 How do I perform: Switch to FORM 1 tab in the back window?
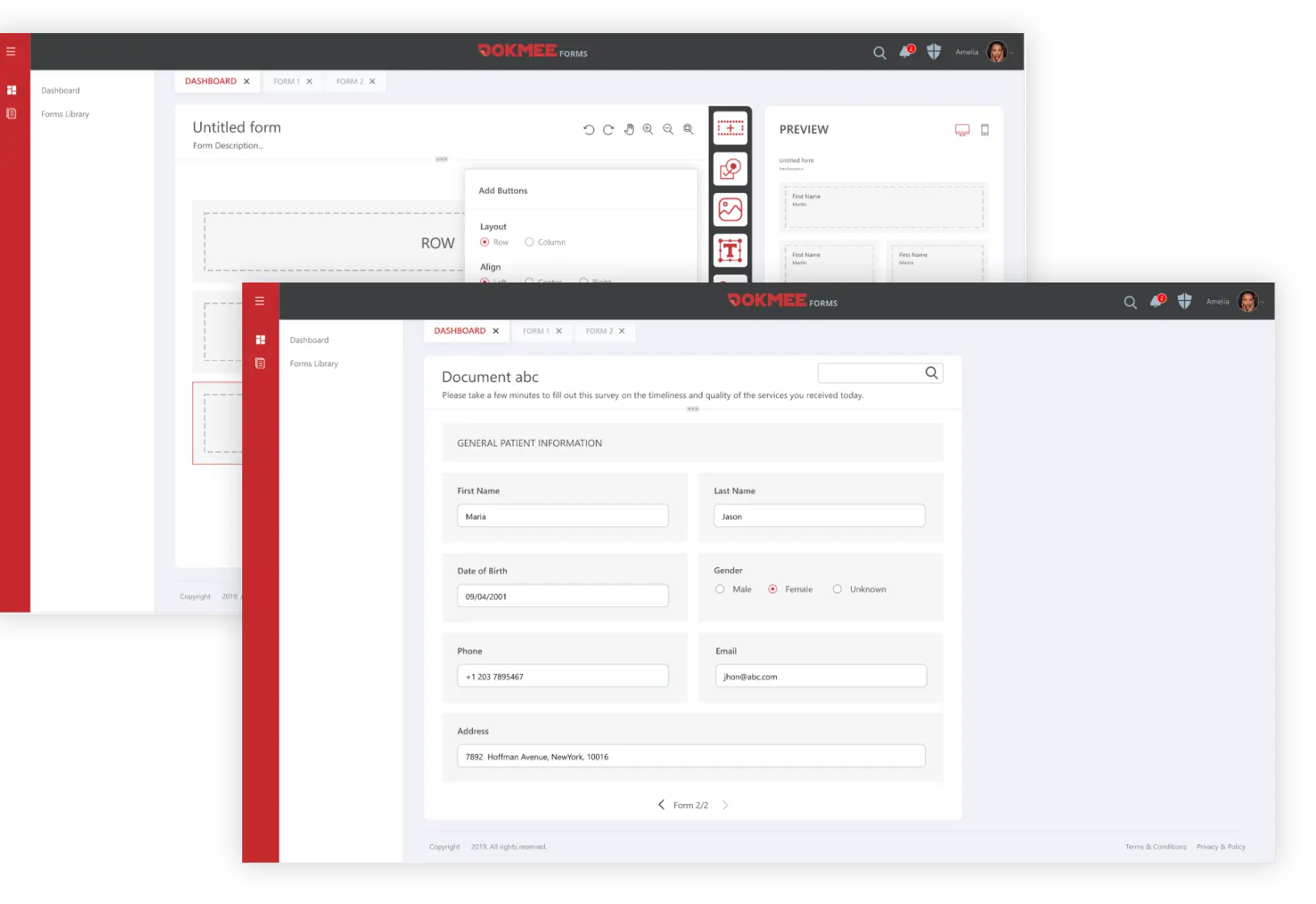pyautogui.click(x=287, y=82)
